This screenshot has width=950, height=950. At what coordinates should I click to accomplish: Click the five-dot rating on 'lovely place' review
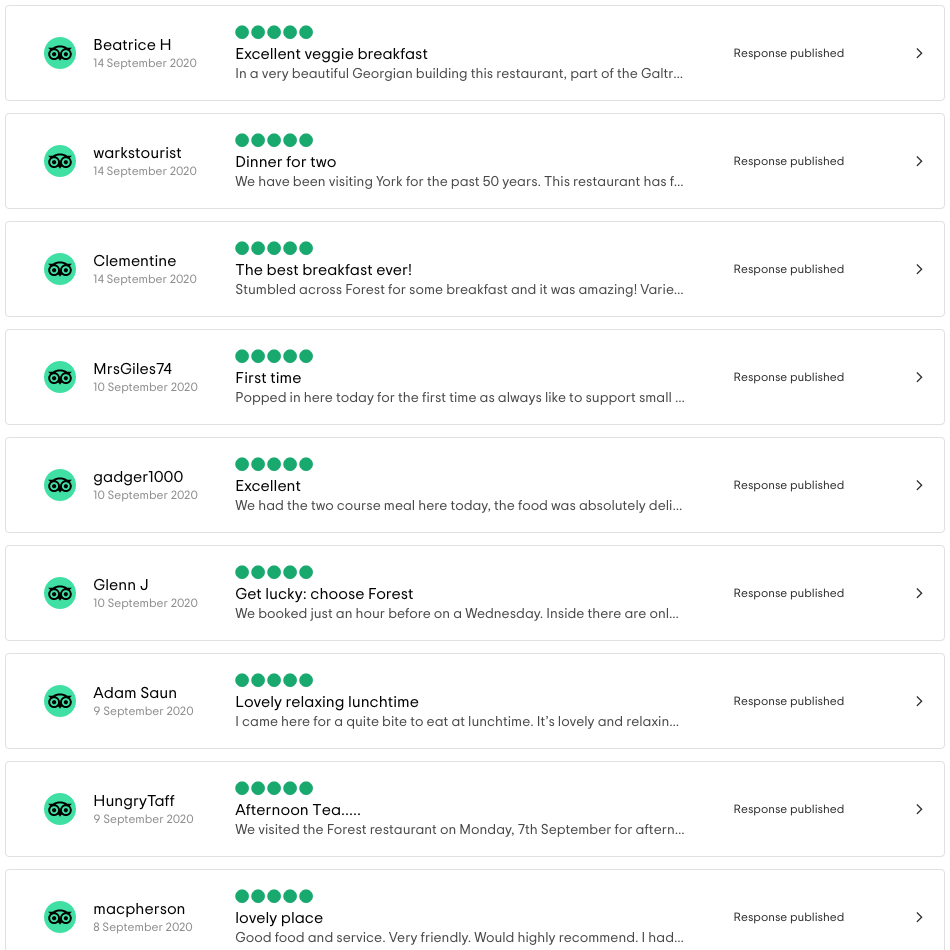[274, 896]
